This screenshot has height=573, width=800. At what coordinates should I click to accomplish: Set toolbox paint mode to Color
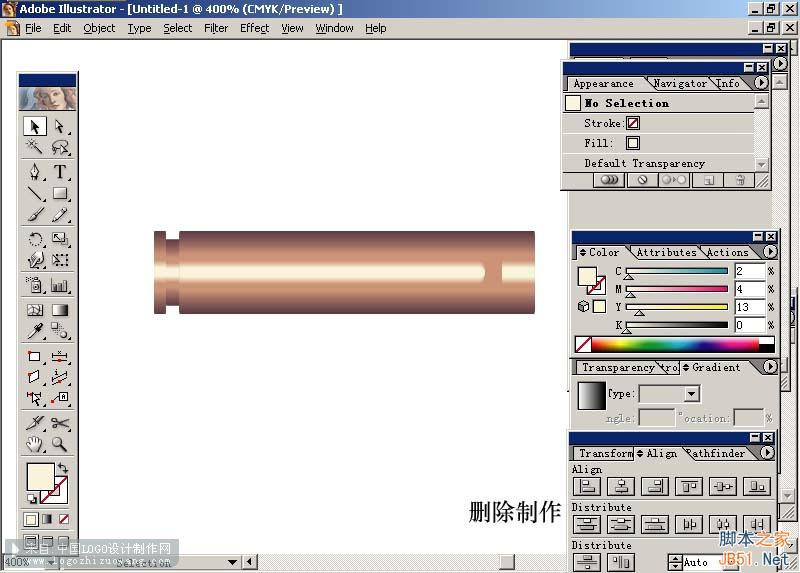(31, 519)
